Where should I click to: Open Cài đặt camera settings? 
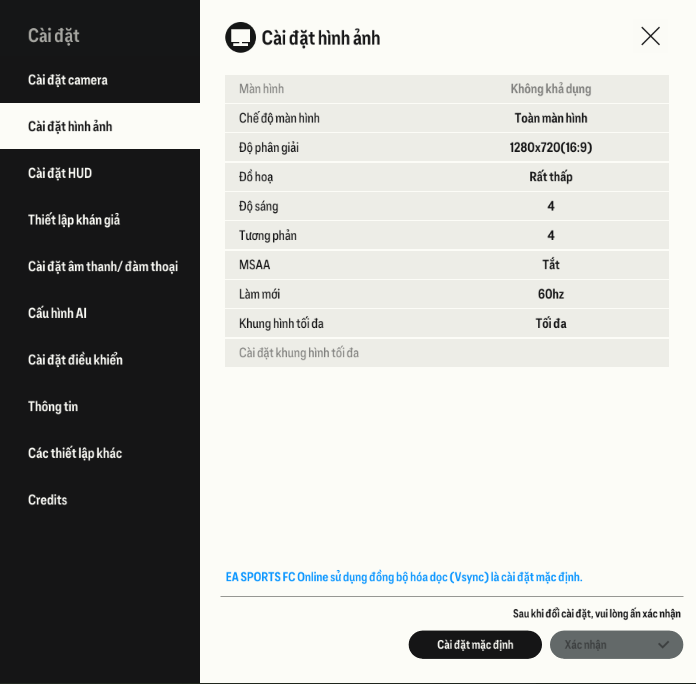(x=68, y=80)
